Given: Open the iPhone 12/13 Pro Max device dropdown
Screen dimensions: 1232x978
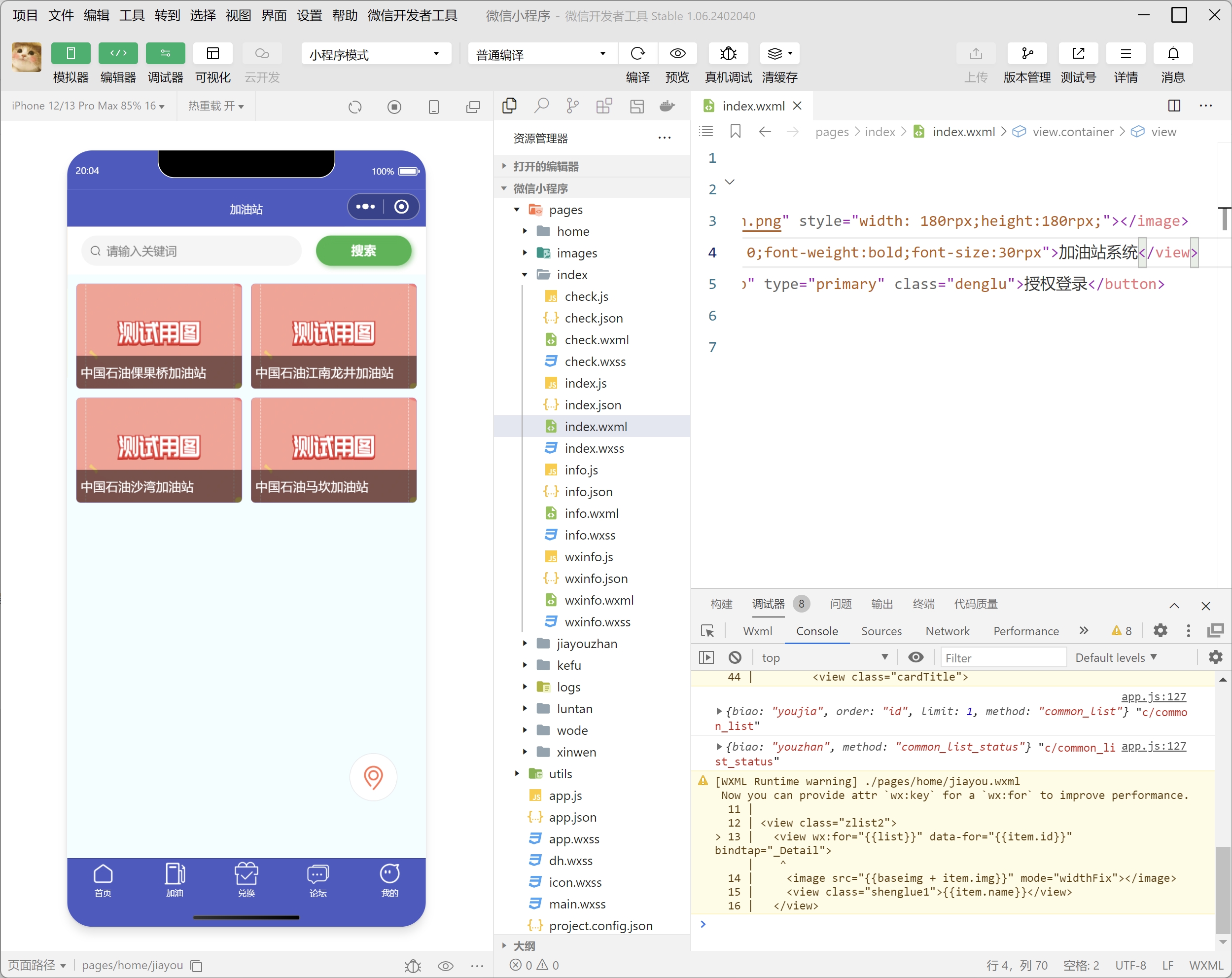Looking at the screenshot, I should point(88,106).
